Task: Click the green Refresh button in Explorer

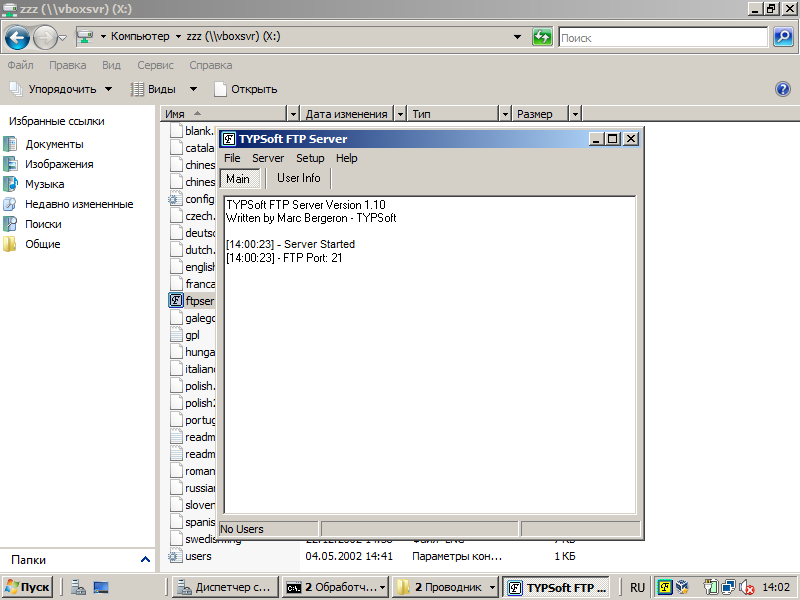Action: click(x=542, y=37)
